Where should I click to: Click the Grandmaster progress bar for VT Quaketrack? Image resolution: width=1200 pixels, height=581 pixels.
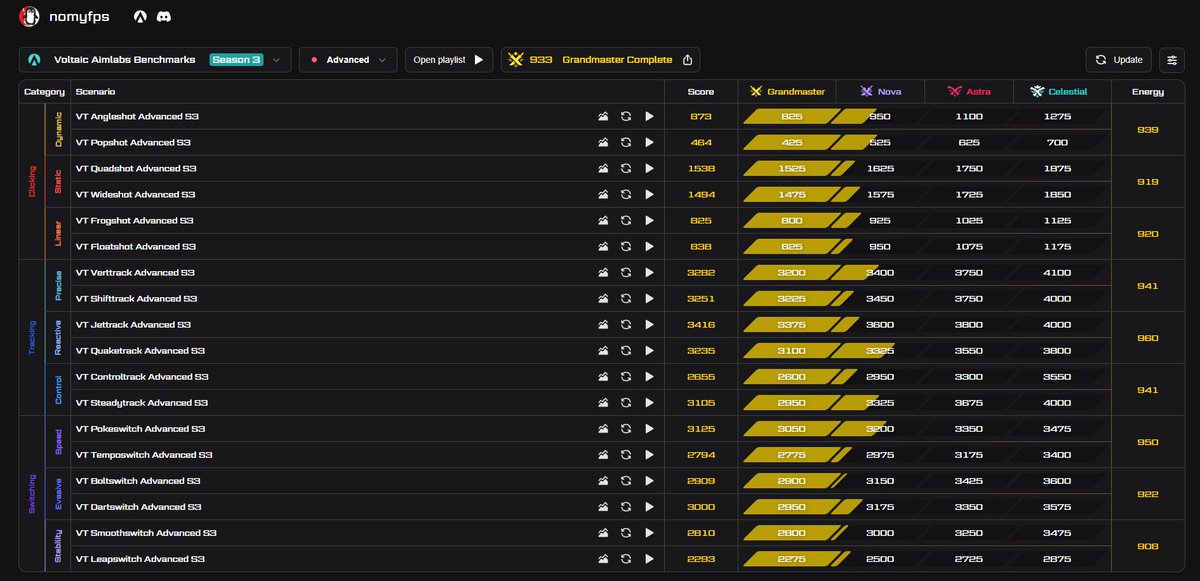(x=792, y=350)
